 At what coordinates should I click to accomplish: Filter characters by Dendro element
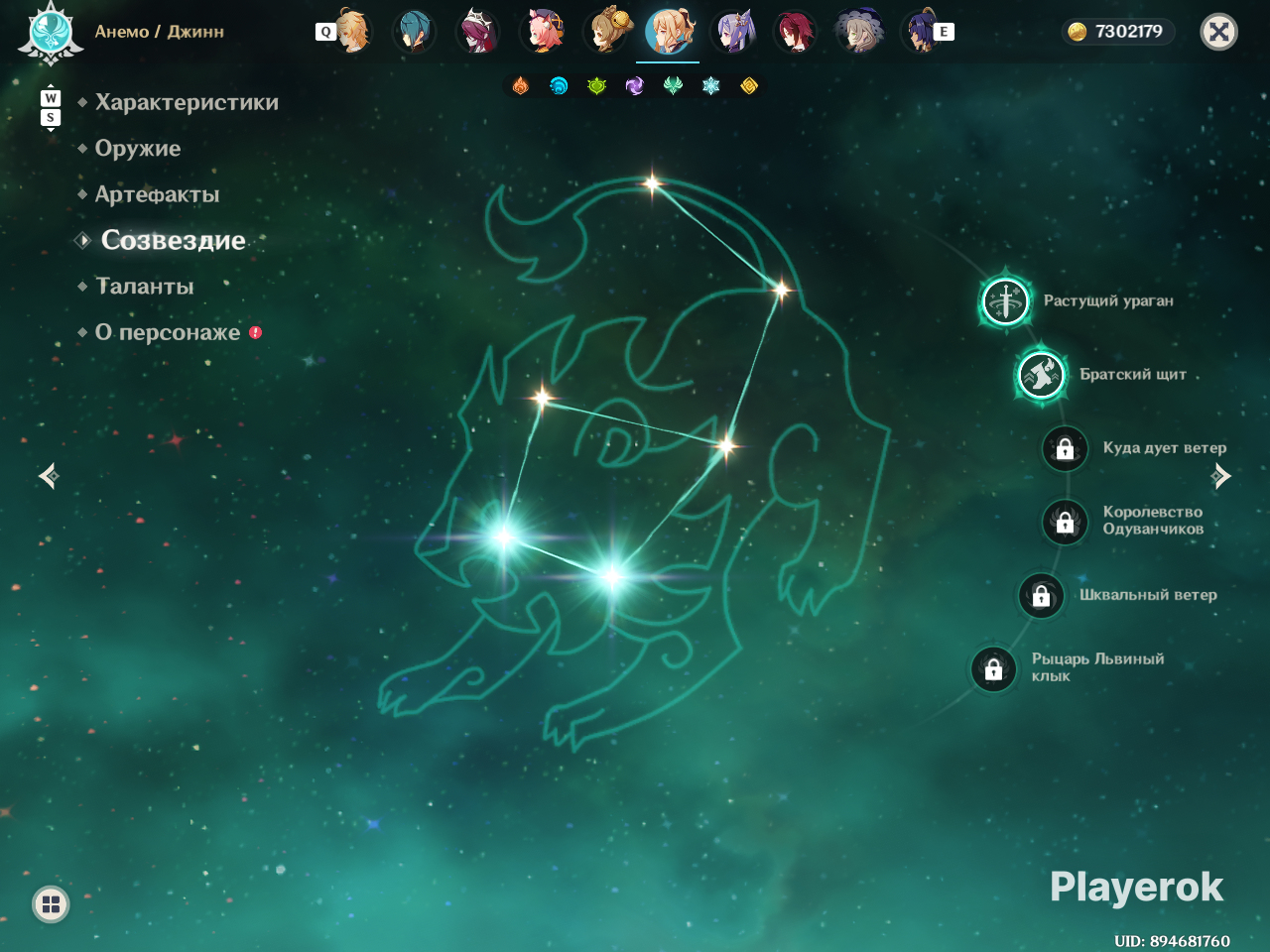pos(596,86)
